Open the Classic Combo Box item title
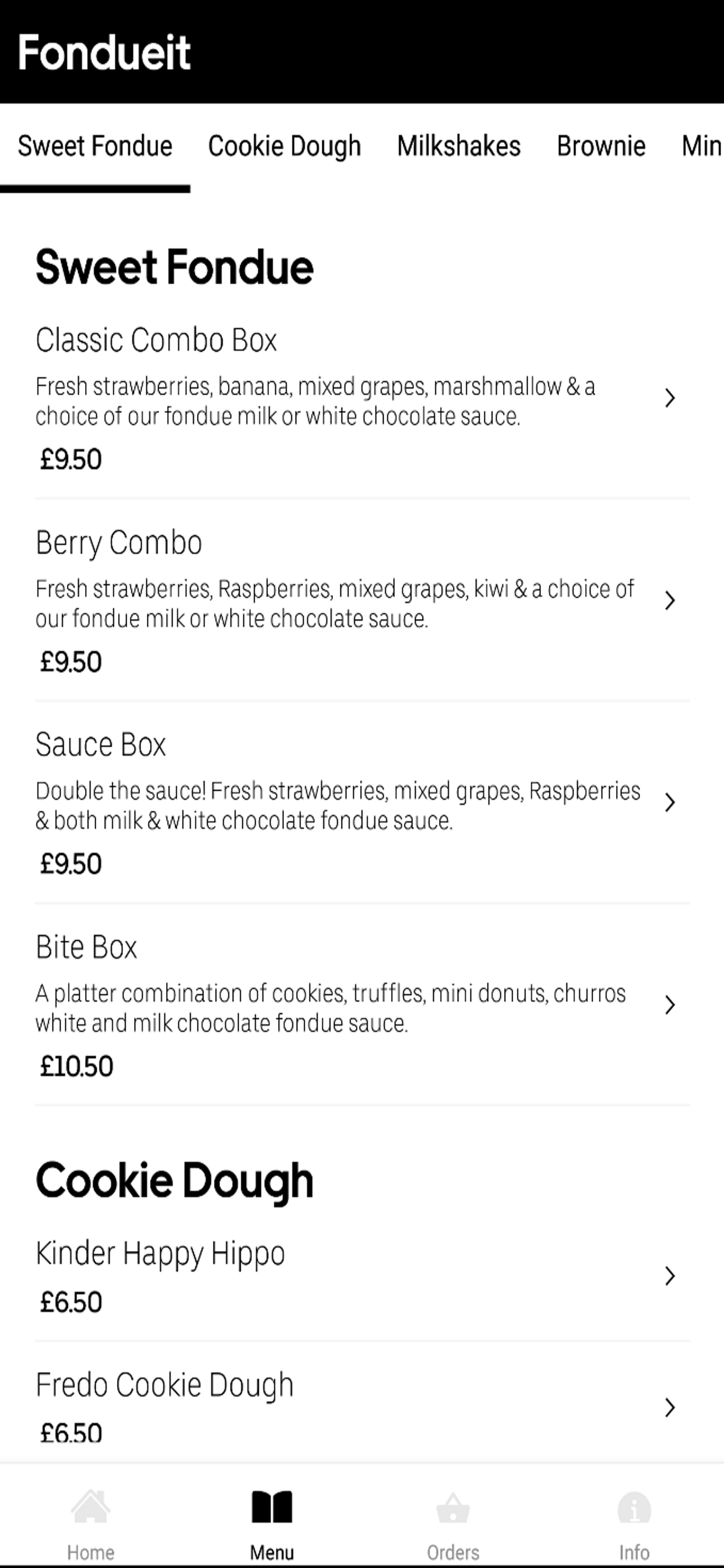This screenshot has height=1568, width=724. click(x=156, y=339)
